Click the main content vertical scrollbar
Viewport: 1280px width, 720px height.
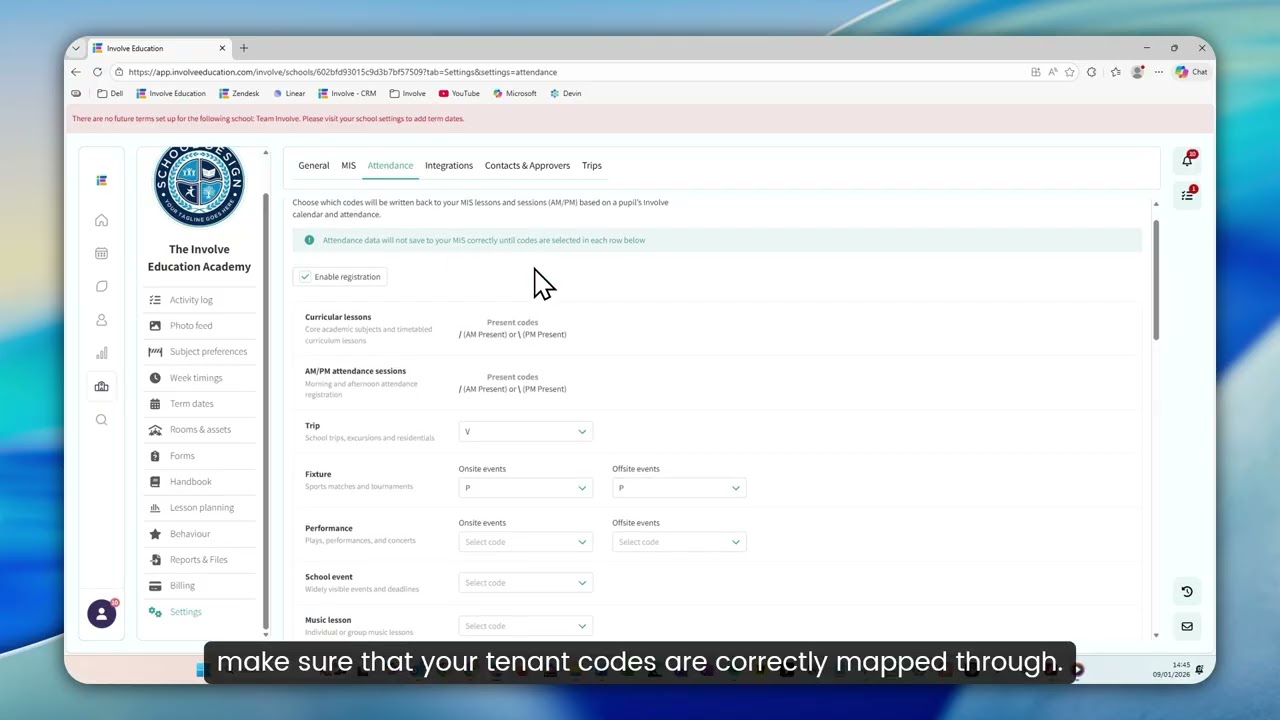[x=1156, y=280]
